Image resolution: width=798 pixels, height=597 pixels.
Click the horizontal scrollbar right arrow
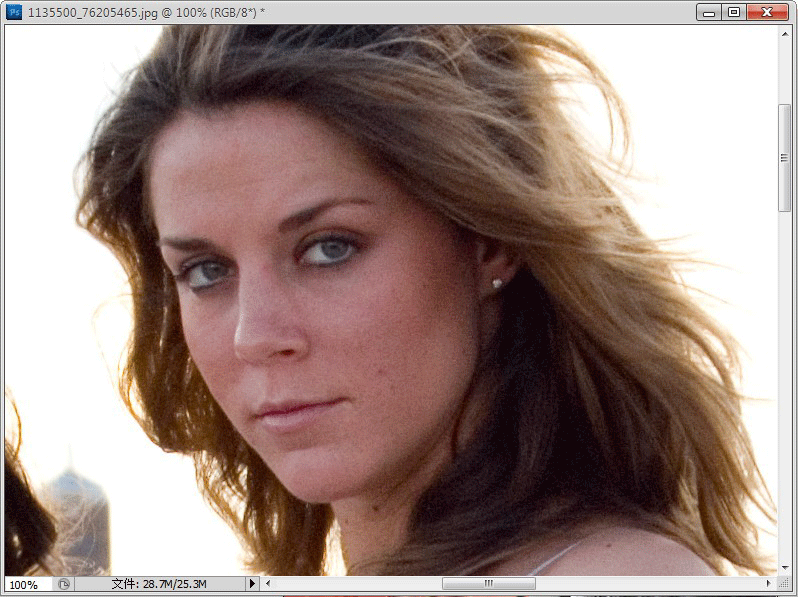768,584
